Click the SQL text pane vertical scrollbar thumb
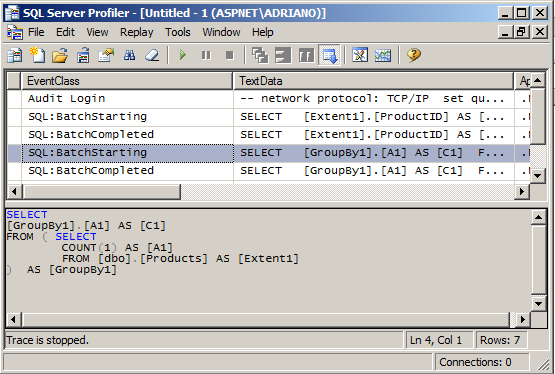Viewport: 555px width, 374px height. tap(538, 260)
